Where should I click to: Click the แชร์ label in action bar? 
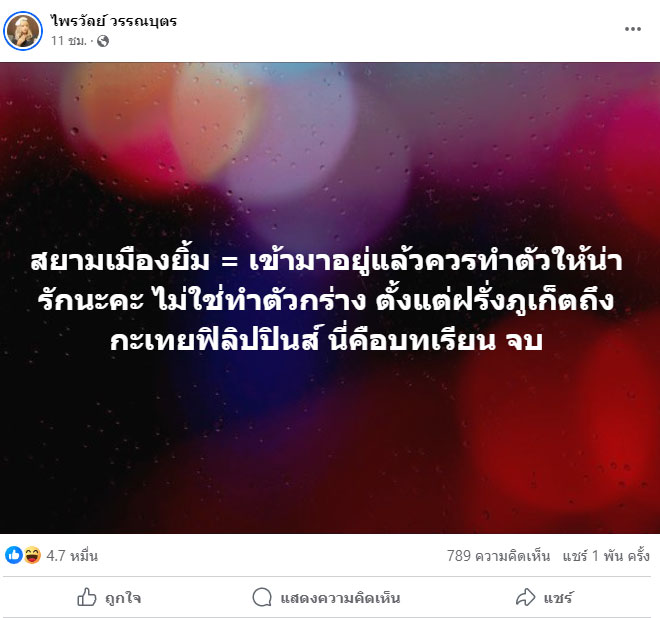(x=558, y=598)
